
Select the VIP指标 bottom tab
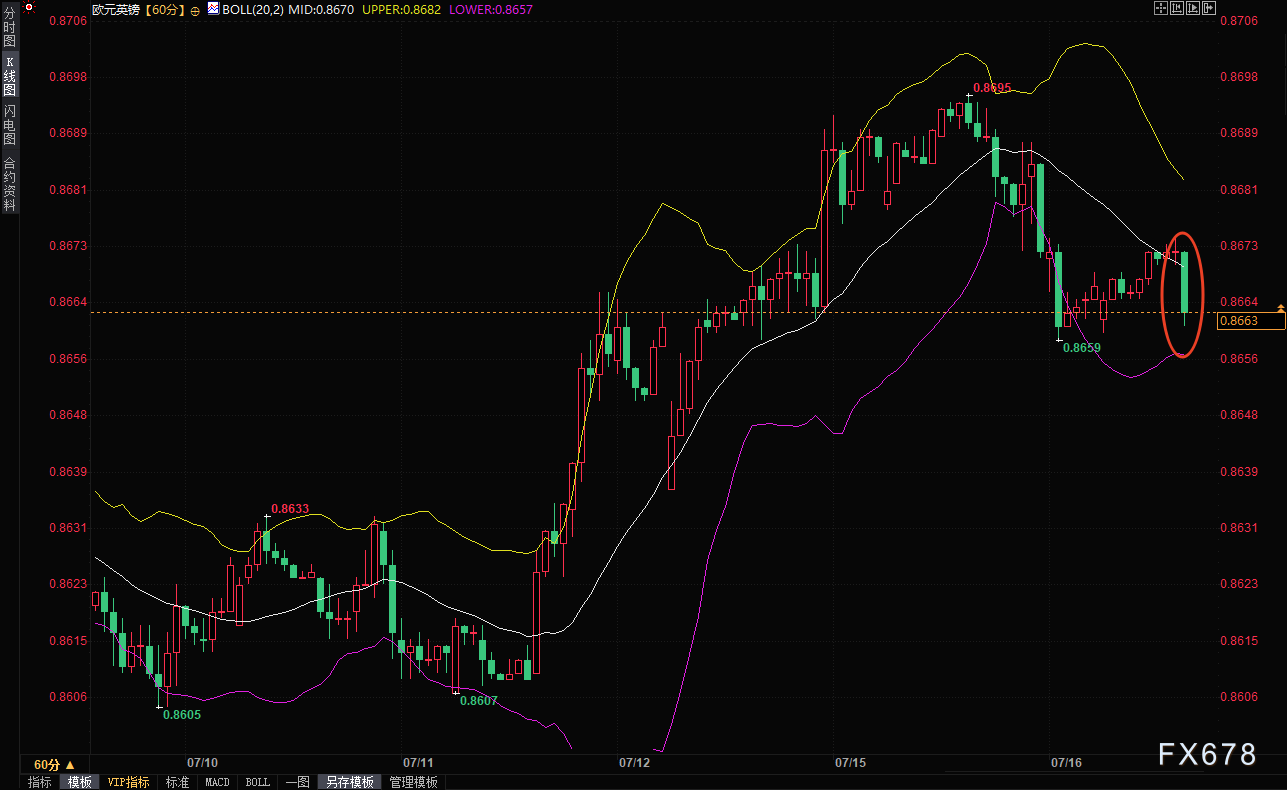coord(128,782)
